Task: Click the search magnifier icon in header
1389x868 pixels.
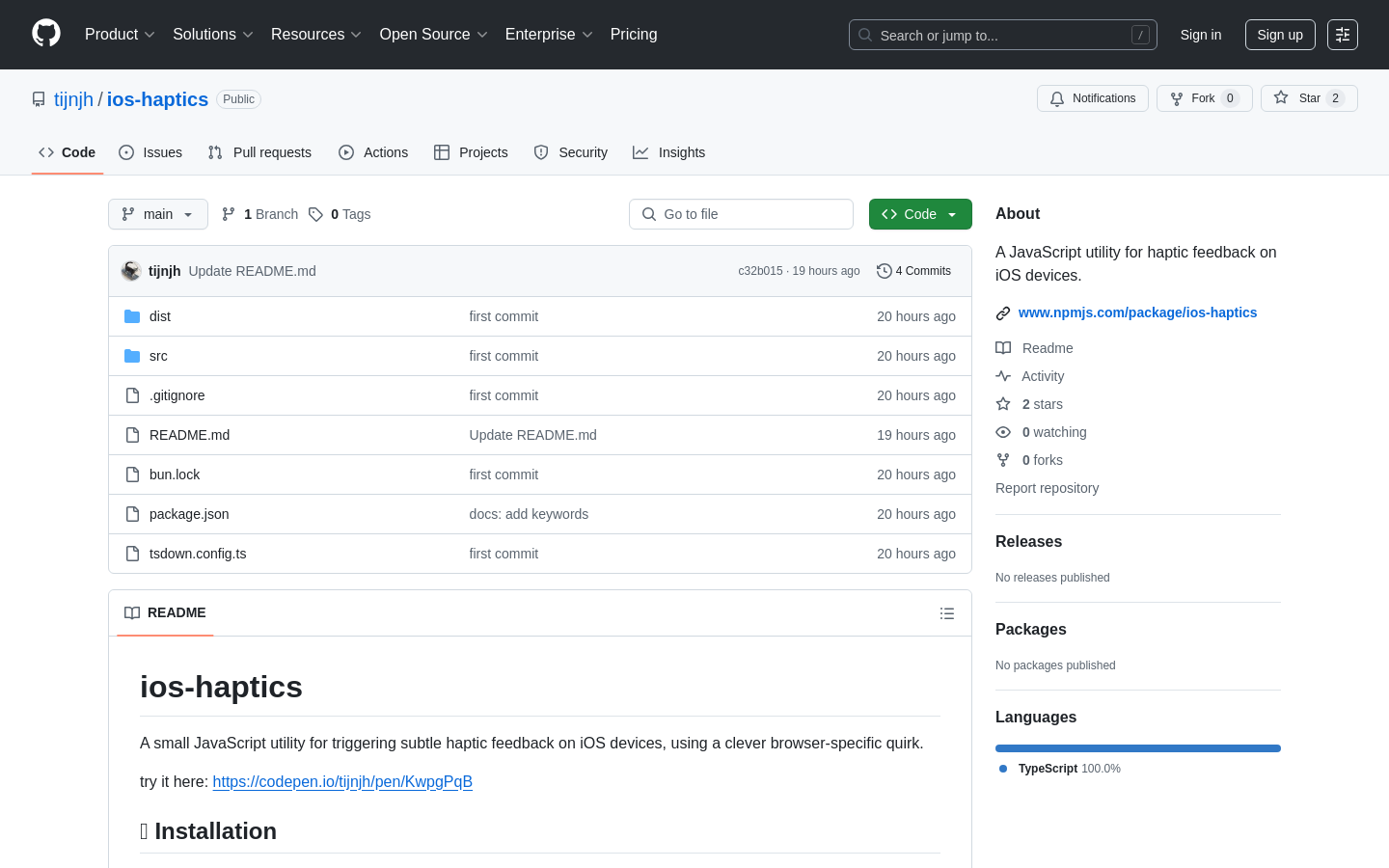Action: (x=865, y=35)
